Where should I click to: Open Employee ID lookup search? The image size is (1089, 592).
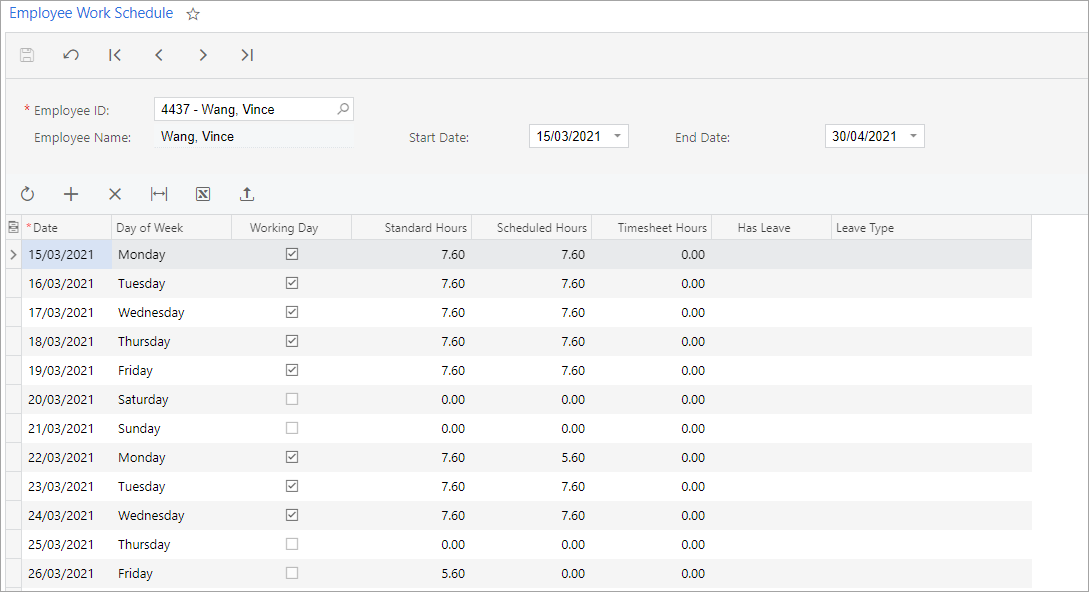coord(342,109)
